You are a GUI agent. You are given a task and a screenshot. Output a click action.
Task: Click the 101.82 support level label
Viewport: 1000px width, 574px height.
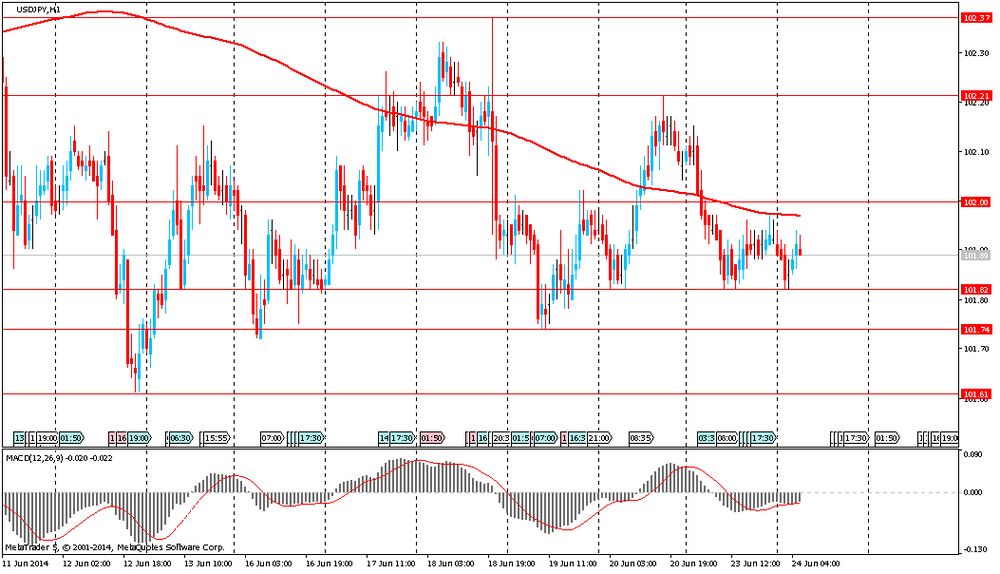(x=975, y=290)
